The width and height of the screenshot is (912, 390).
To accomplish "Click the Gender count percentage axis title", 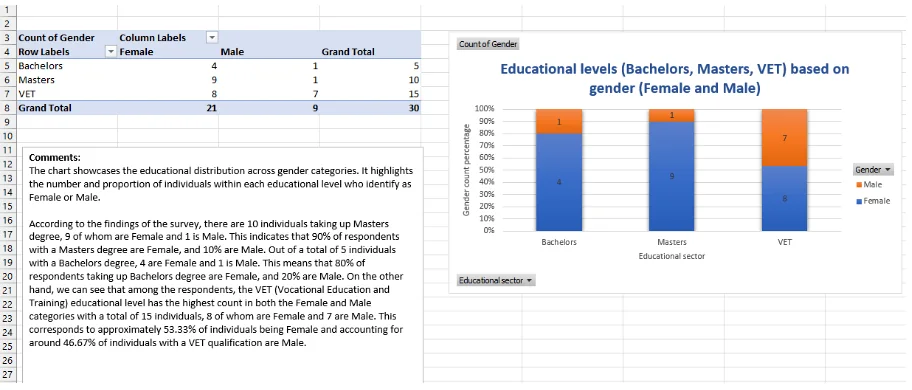I will [x=466, y=170].
